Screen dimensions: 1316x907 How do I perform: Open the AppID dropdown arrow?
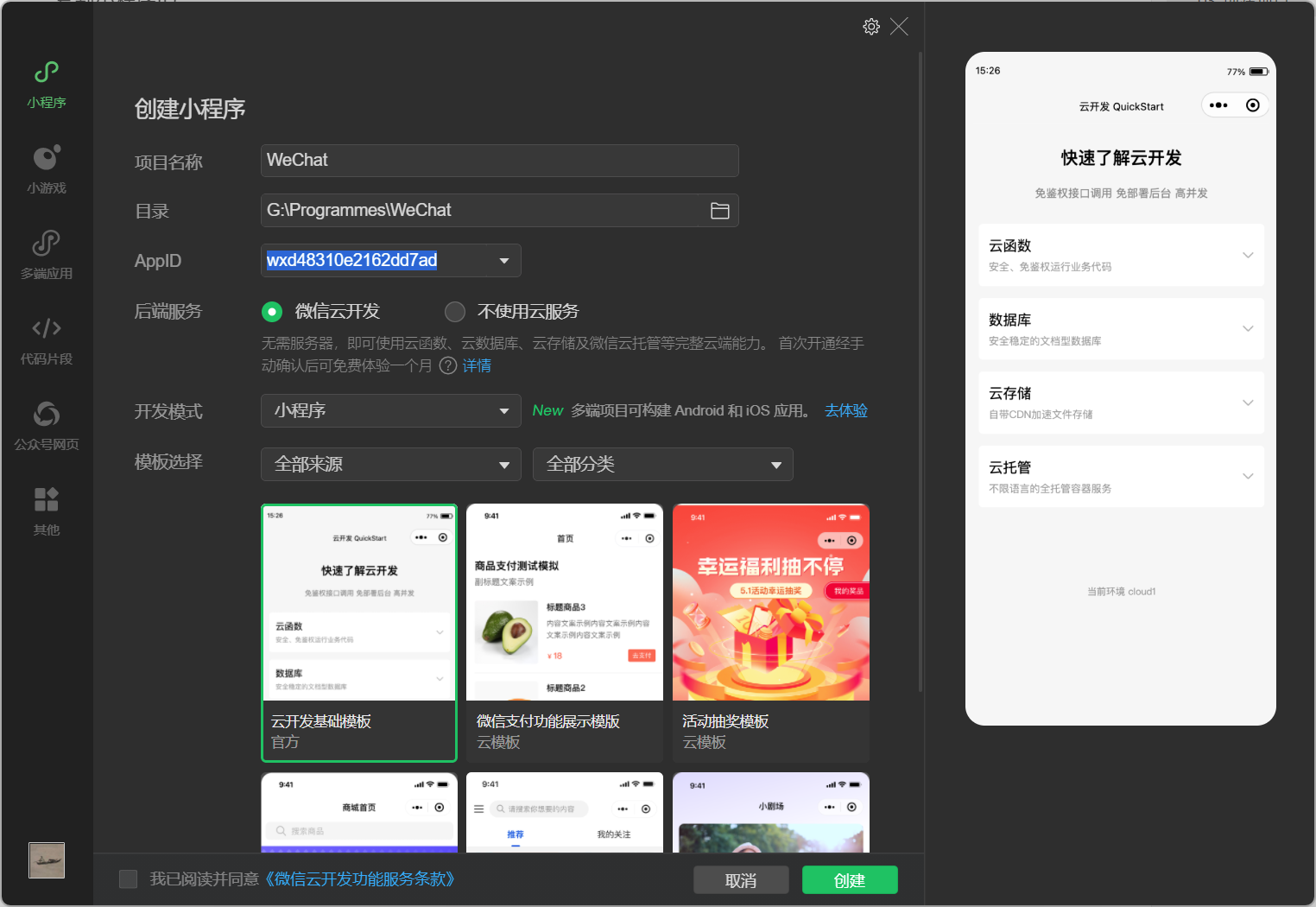coord(504,261)
